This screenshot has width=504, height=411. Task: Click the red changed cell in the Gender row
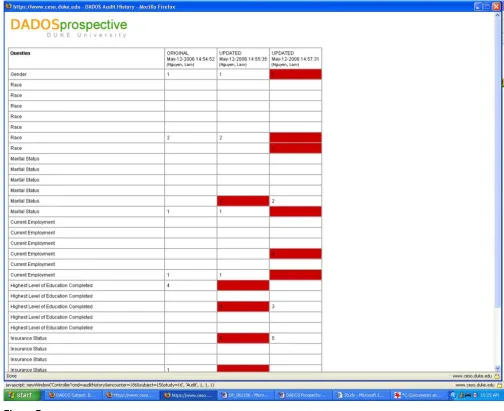295,74
